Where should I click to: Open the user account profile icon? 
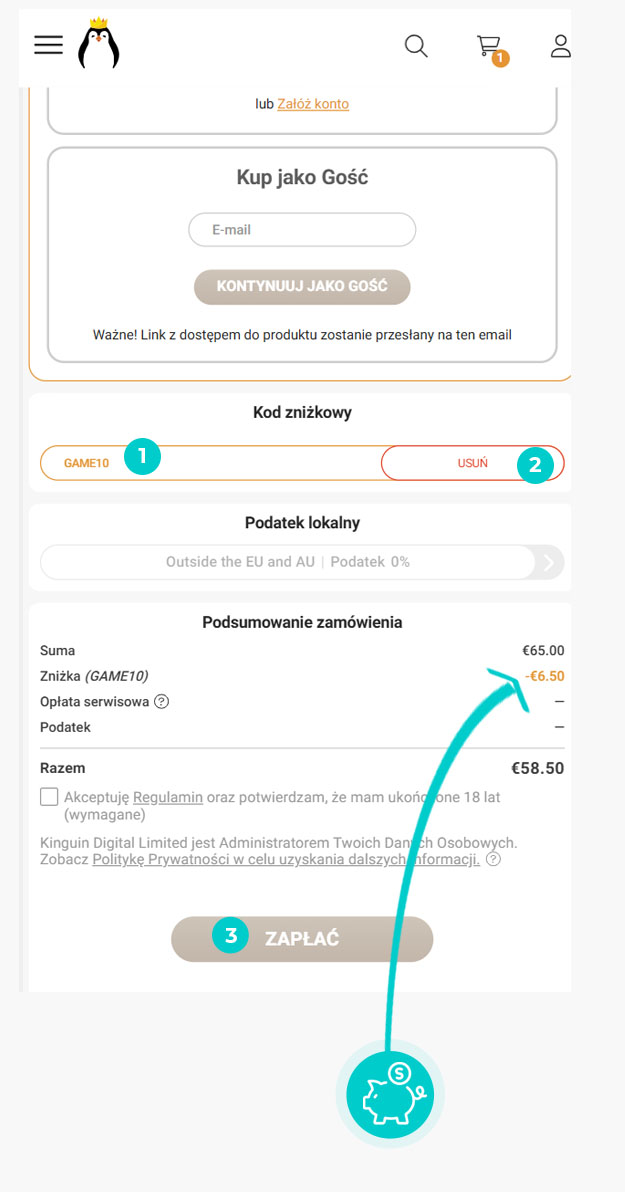tap(560, 46)
